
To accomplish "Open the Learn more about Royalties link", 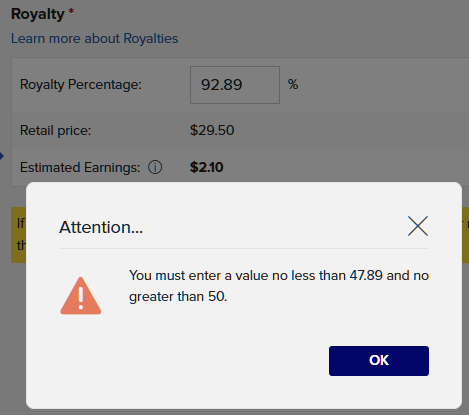I will tap(95, 38).
